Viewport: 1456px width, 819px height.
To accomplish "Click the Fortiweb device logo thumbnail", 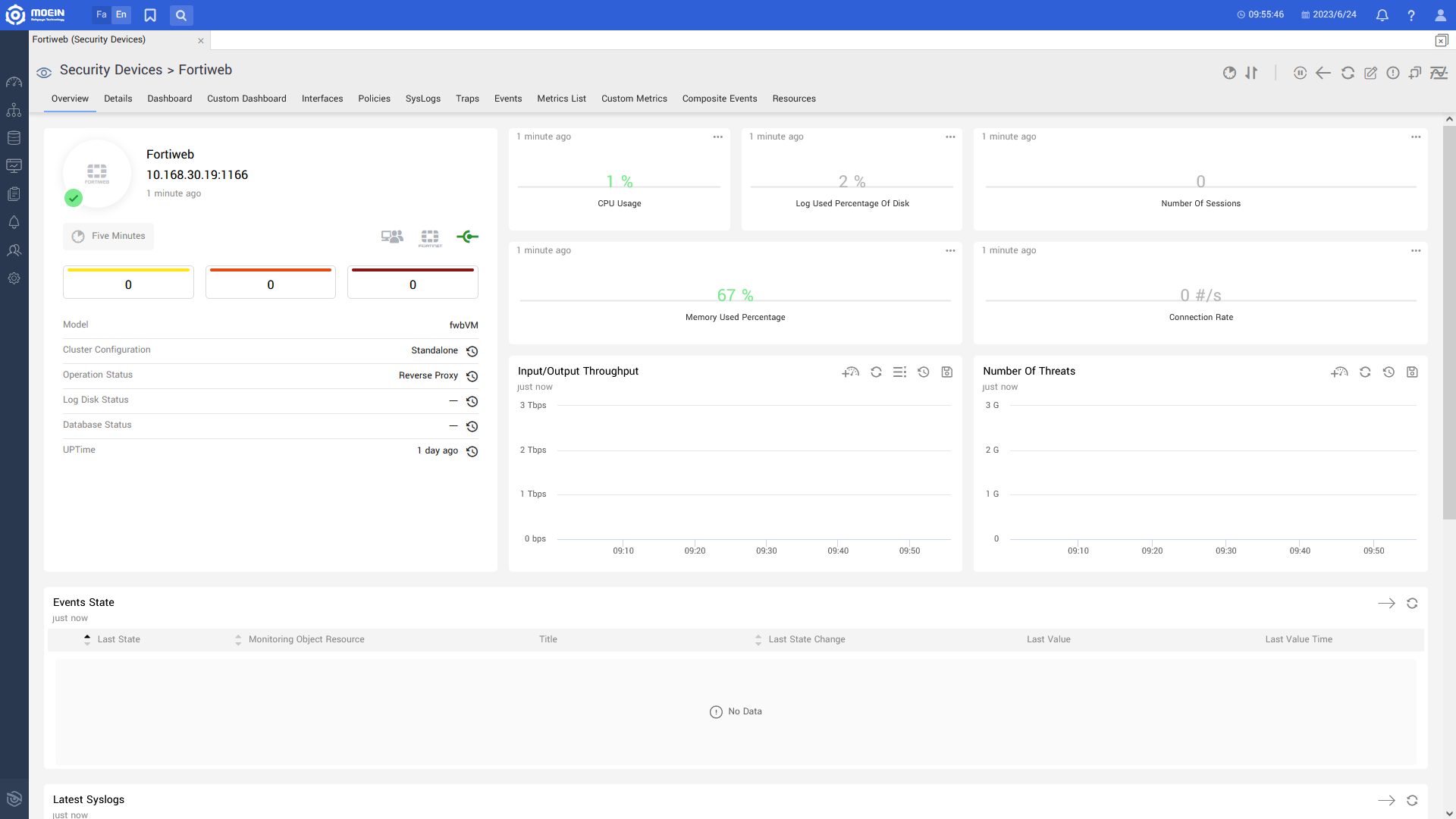I will click(97, 174).
